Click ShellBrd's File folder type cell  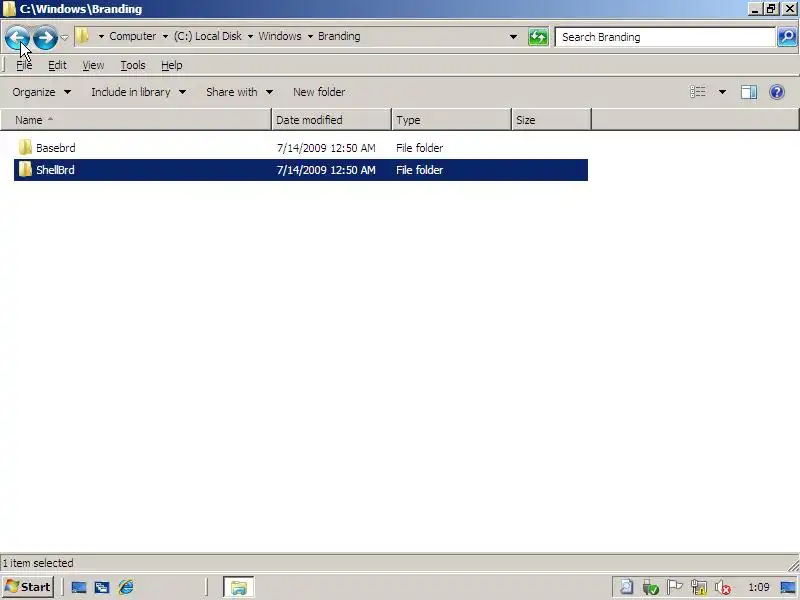419,170
